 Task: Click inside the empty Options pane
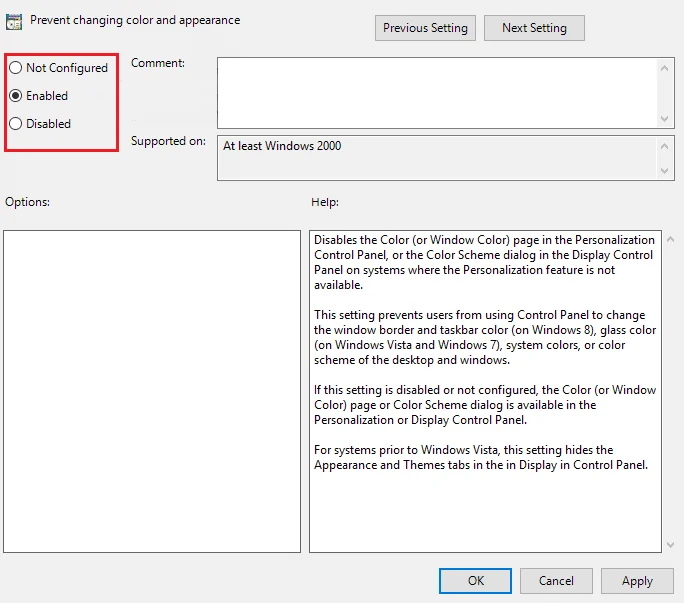click(x=152, y=391)
